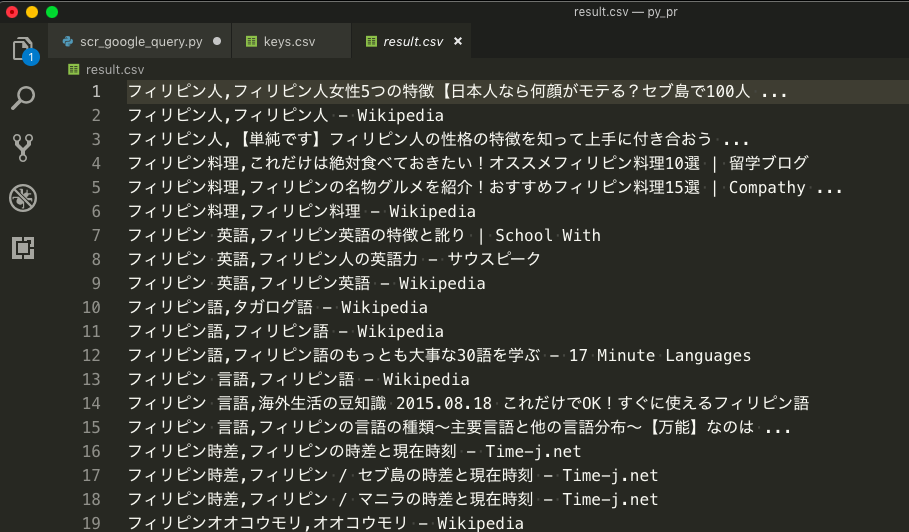Open the Search view icon
Image resolution: width=909 pixels, height=532 pixels.
(23, 98)
